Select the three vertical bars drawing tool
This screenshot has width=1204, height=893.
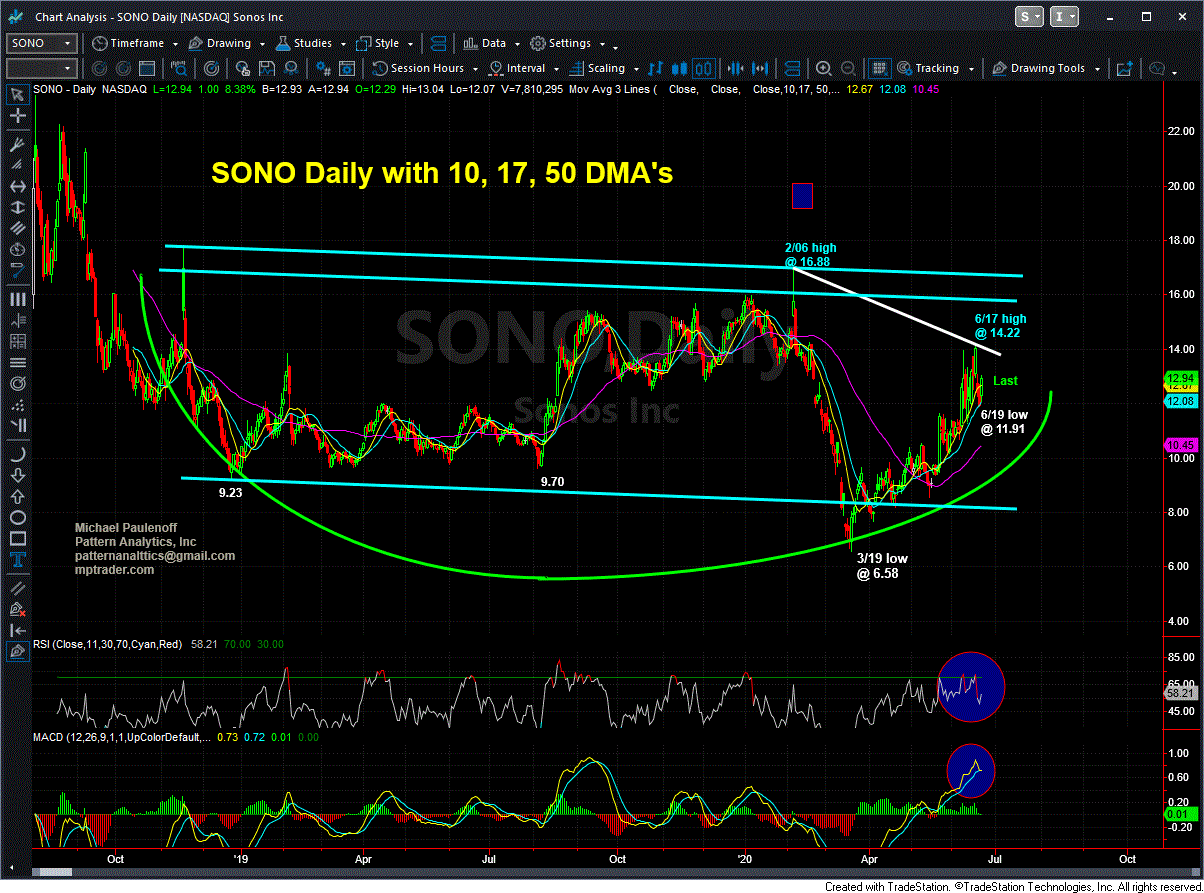[18, 299]
